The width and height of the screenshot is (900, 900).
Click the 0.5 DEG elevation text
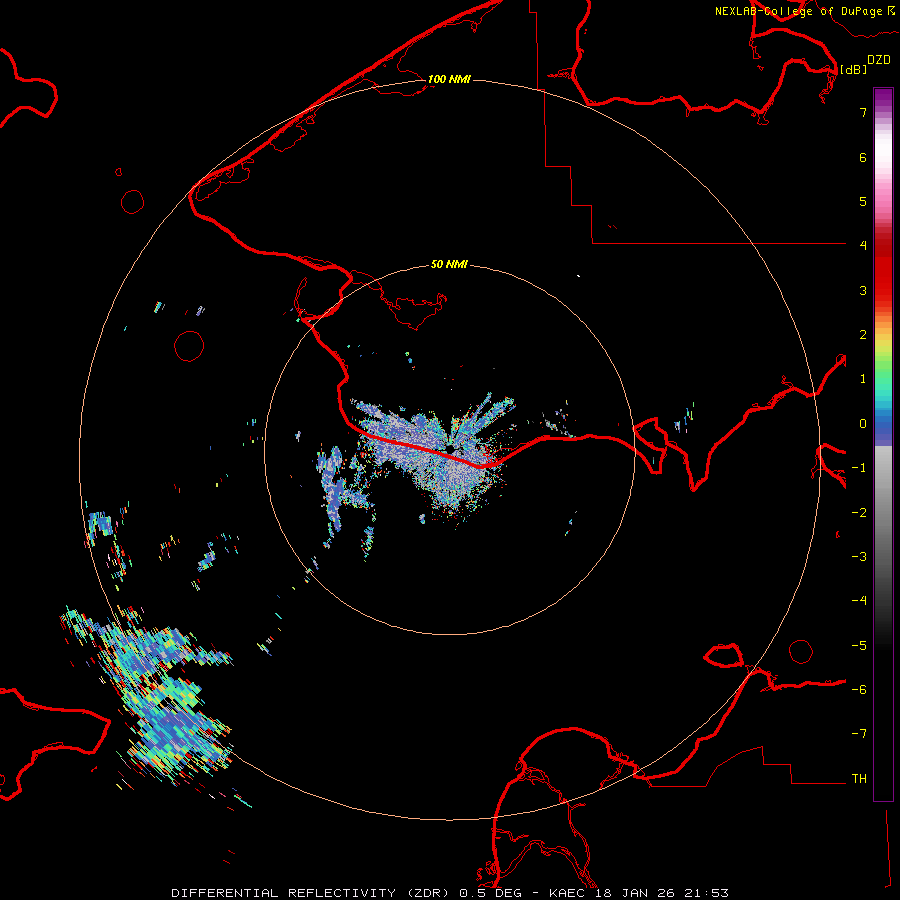coord(490,893)
